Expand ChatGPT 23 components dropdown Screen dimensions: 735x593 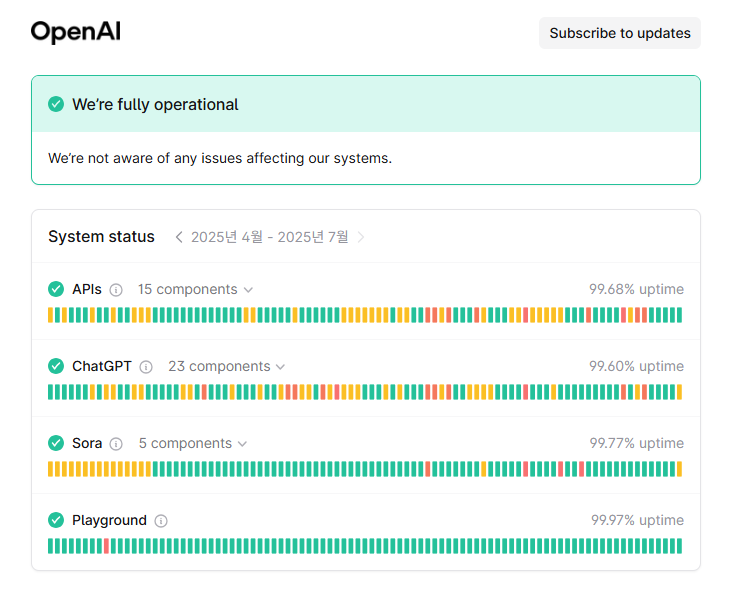(x=226, y=367)
